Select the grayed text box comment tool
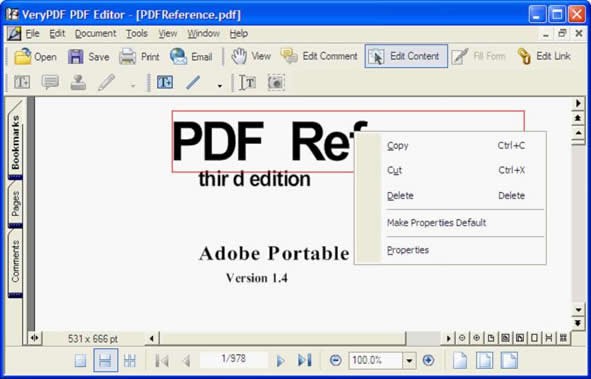Viewport: 591px width, 379px height. tap(22, 82)
